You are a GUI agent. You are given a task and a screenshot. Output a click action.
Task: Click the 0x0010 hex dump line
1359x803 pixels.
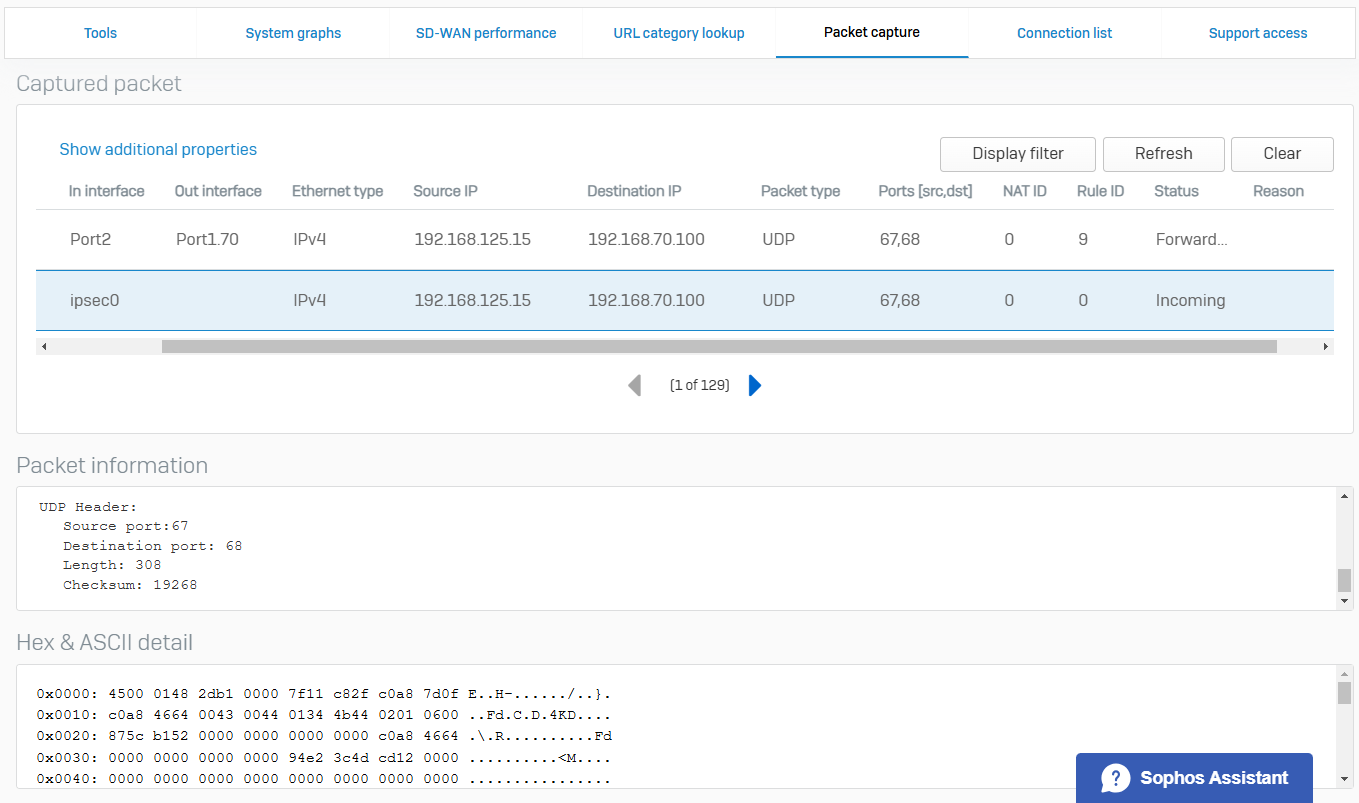click(x=323, y=715)
